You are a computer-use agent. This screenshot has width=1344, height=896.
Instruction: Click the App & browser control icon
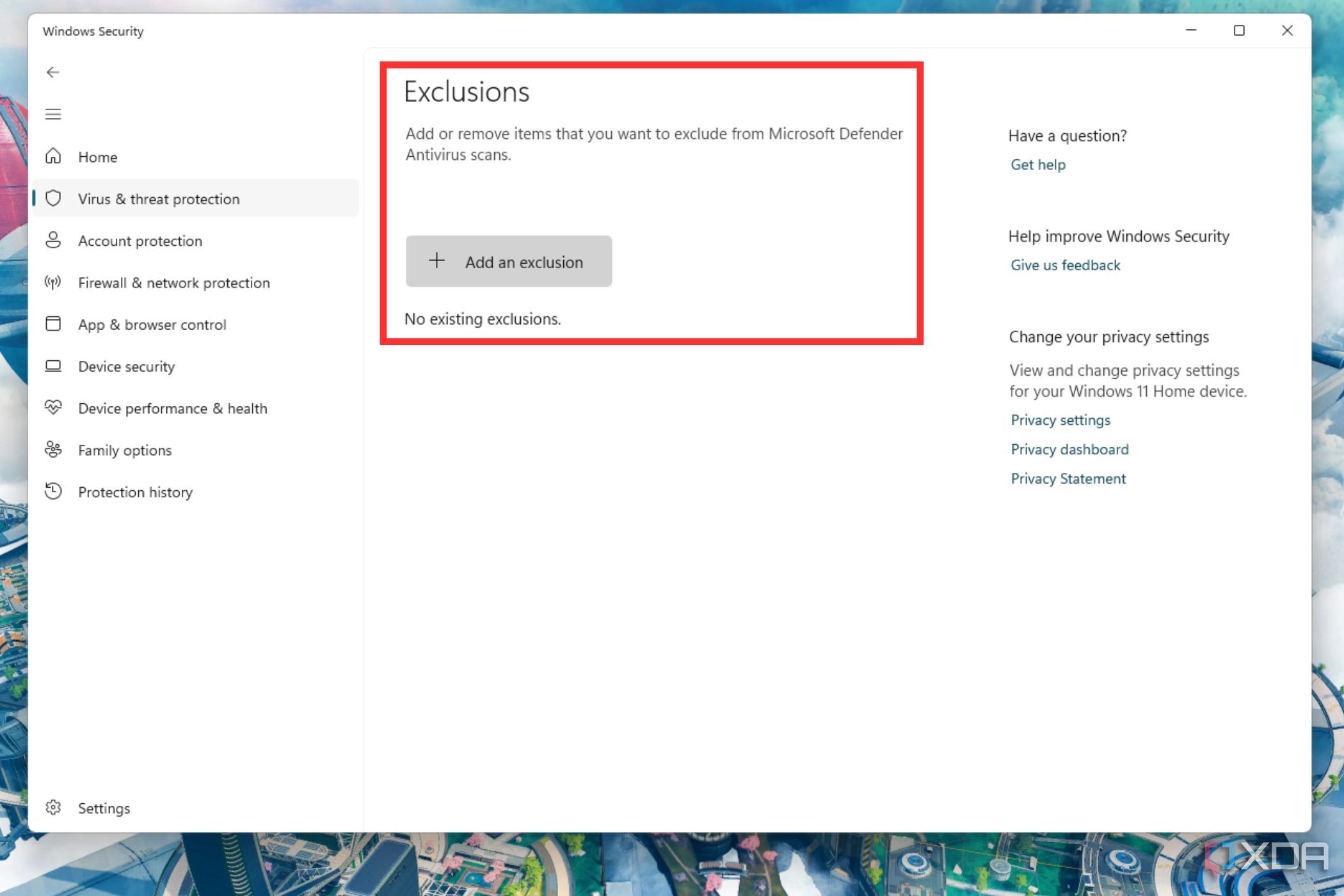(x=53, y=324)
